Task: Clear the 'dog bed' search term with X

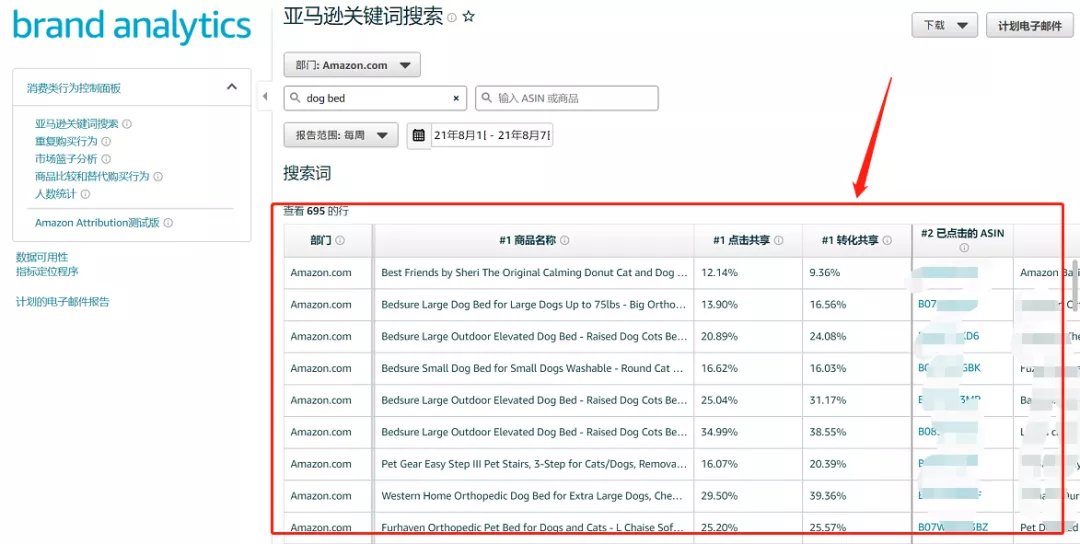Action: (x=456, y=98)
